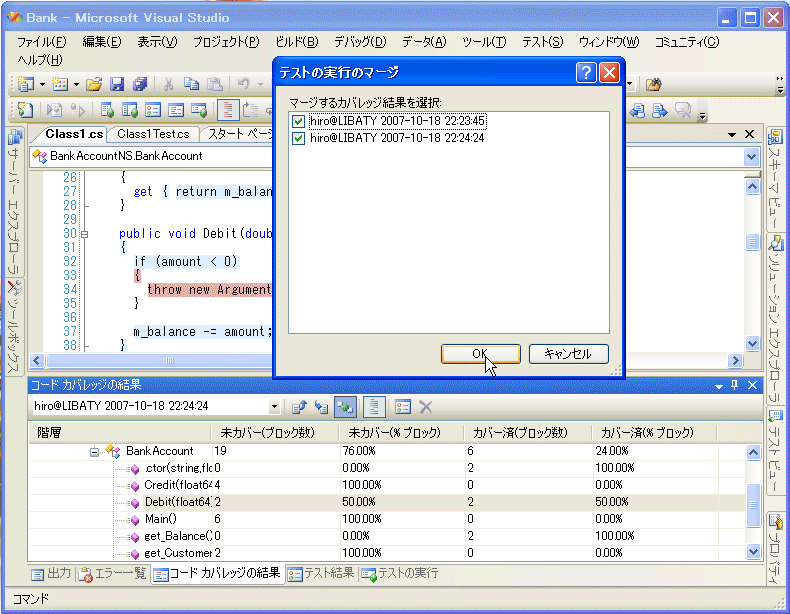
Task: Click the dialog help question mark button
Action: 586,73
